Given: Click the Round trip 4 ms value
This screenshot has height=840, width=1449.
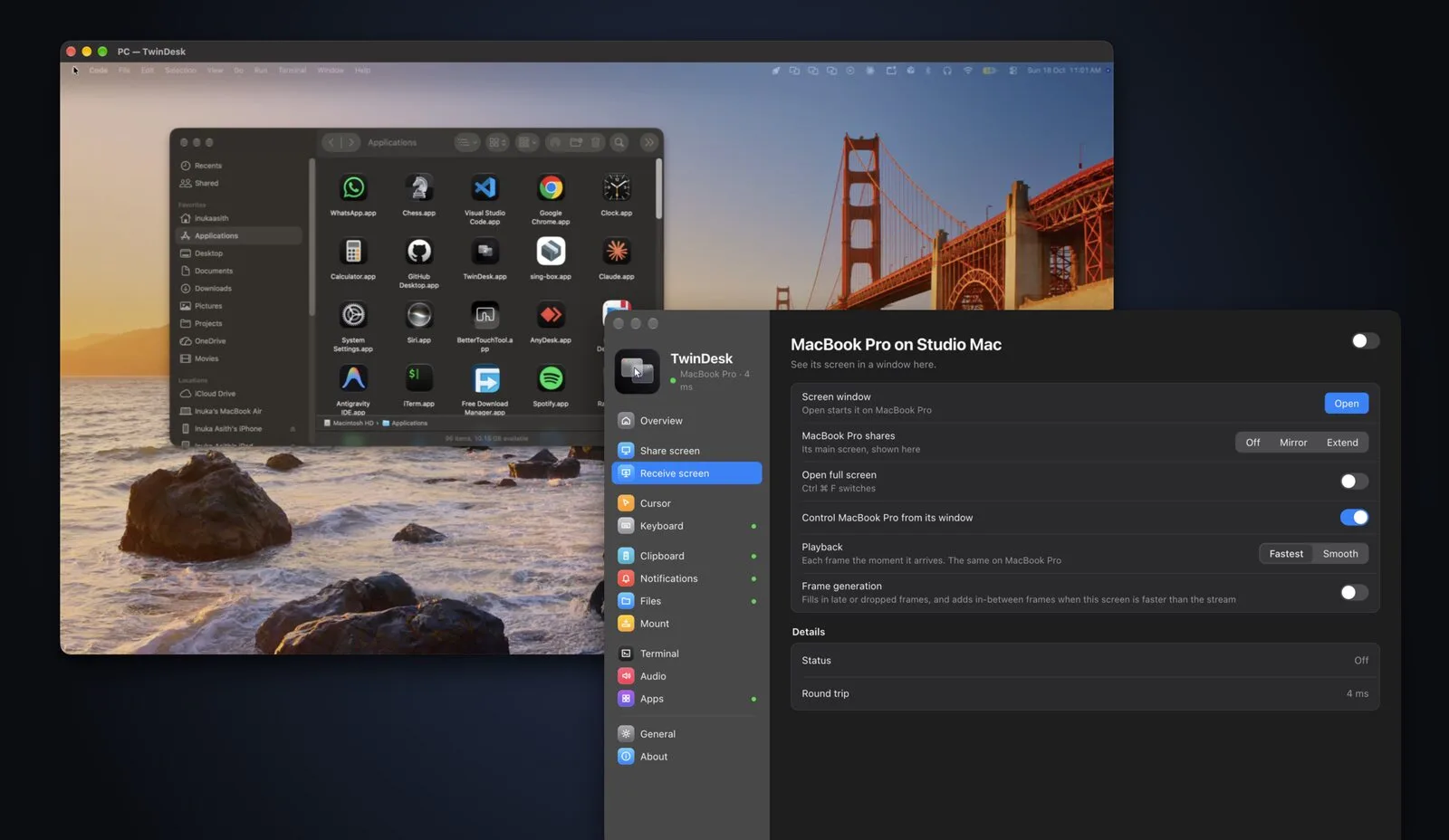Looking at the screenshot, I should 1357,694.
